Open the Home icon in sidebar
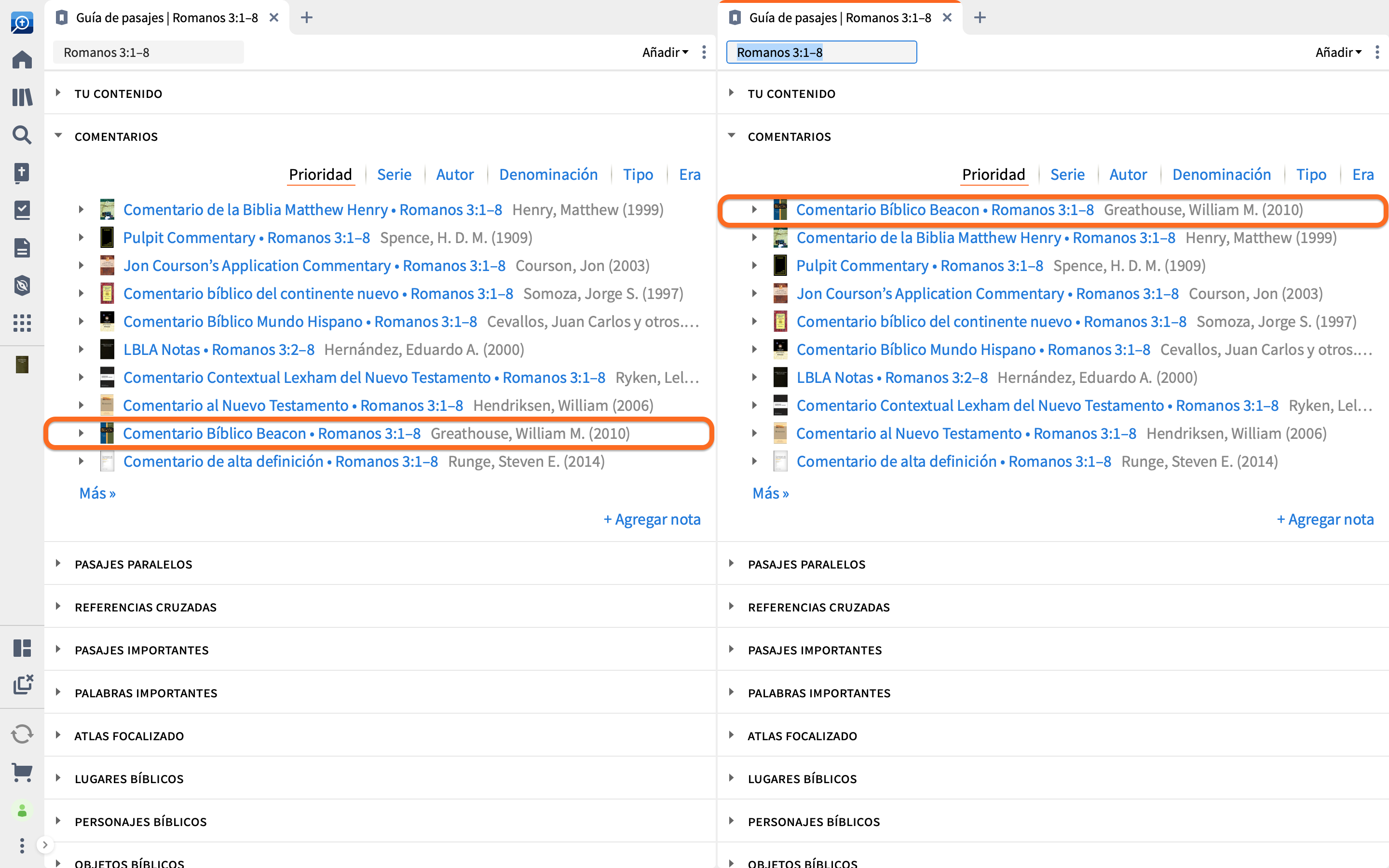 click(x=22, y=60)
